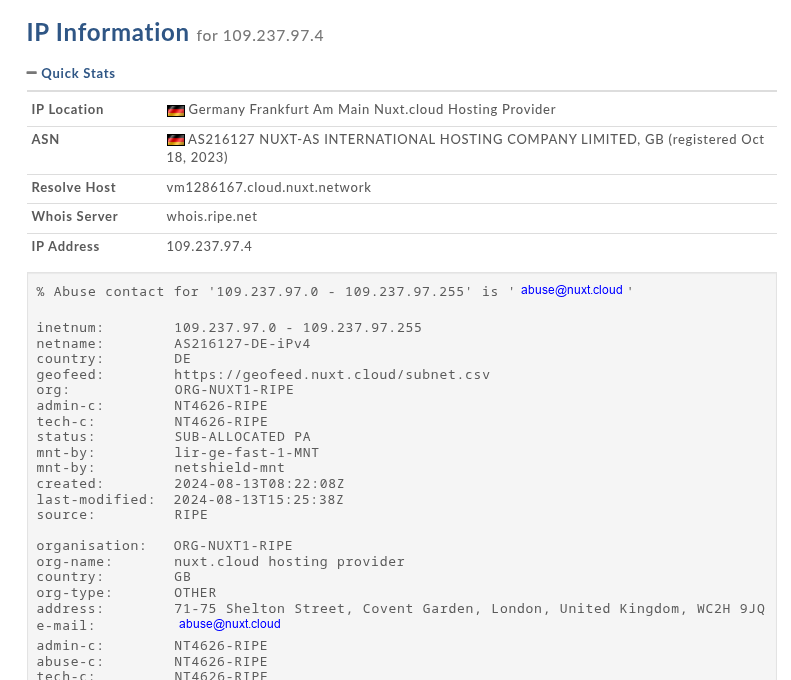
Task: Click the geofeed URL https://geofeed.nuxt.cloud/subnet.csv
Action: pyautogui.click(x=332, y=375)
